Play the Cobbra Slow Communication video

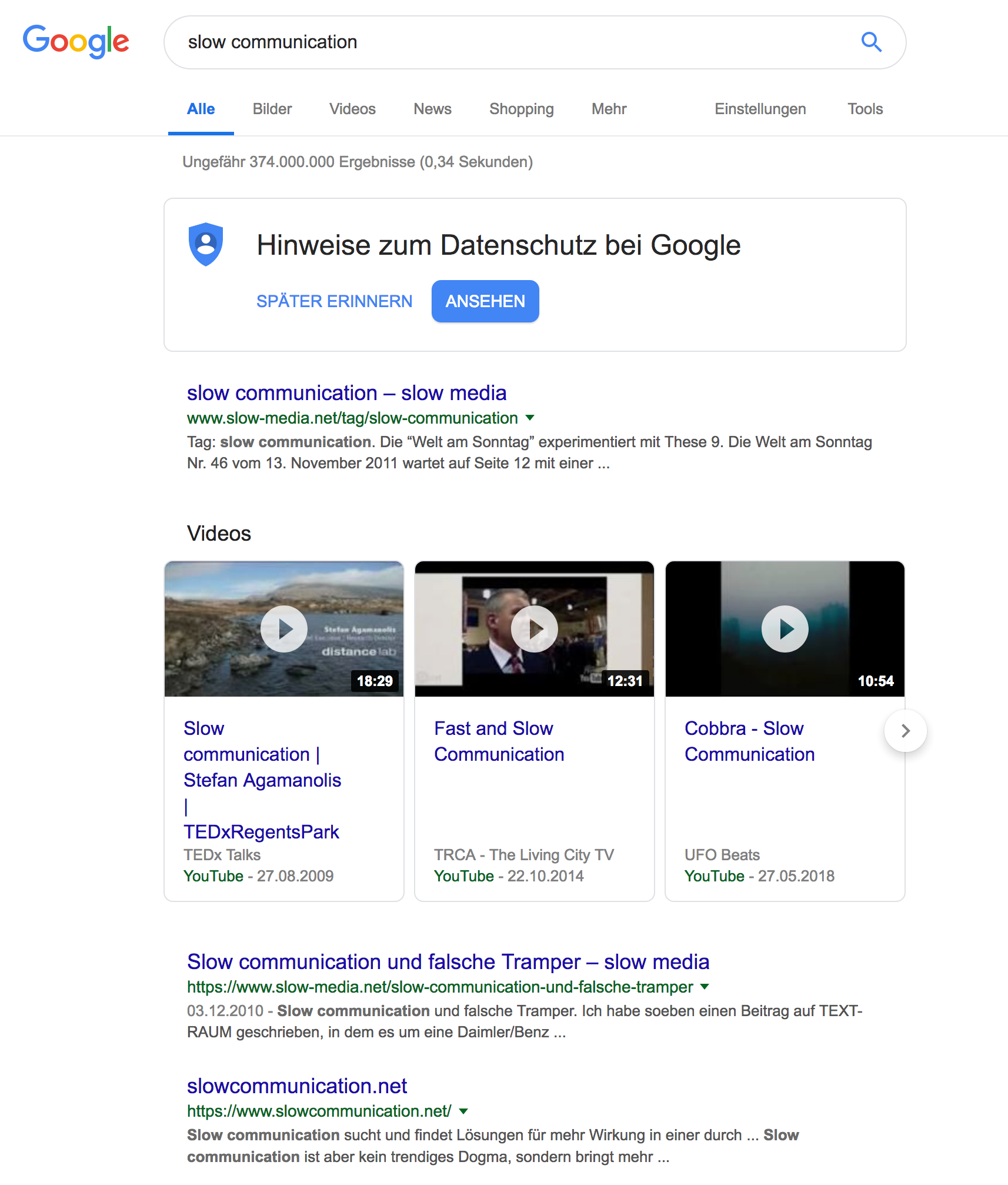pos(785,629)
